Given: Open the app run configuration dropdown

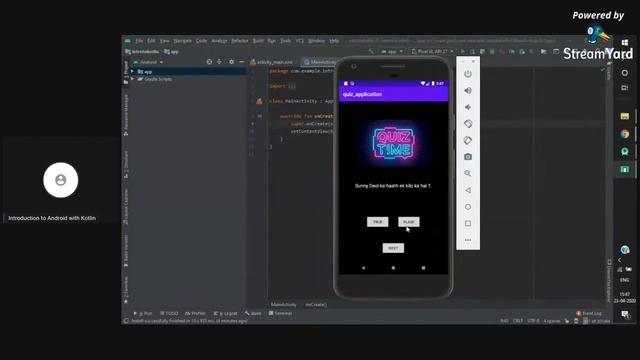Looking at the screenshot, I should (x=392, y=51).
